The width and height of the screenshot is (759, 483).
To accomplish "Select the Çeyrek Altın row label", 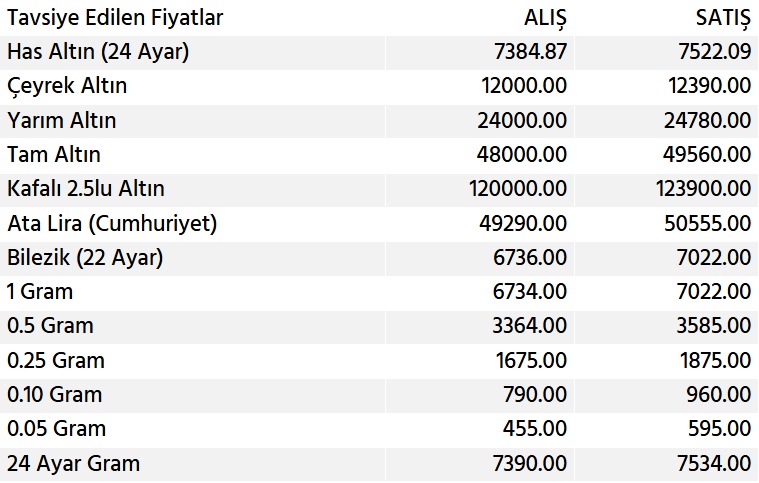I will (x=67, y=86).
